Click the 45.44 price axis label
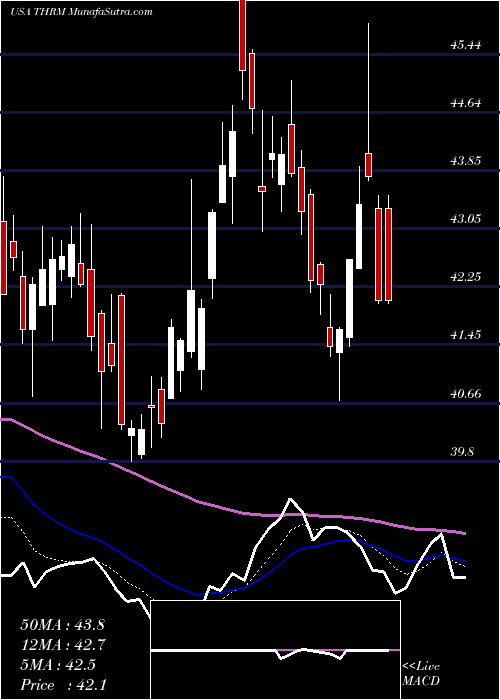 click(466, 45)
